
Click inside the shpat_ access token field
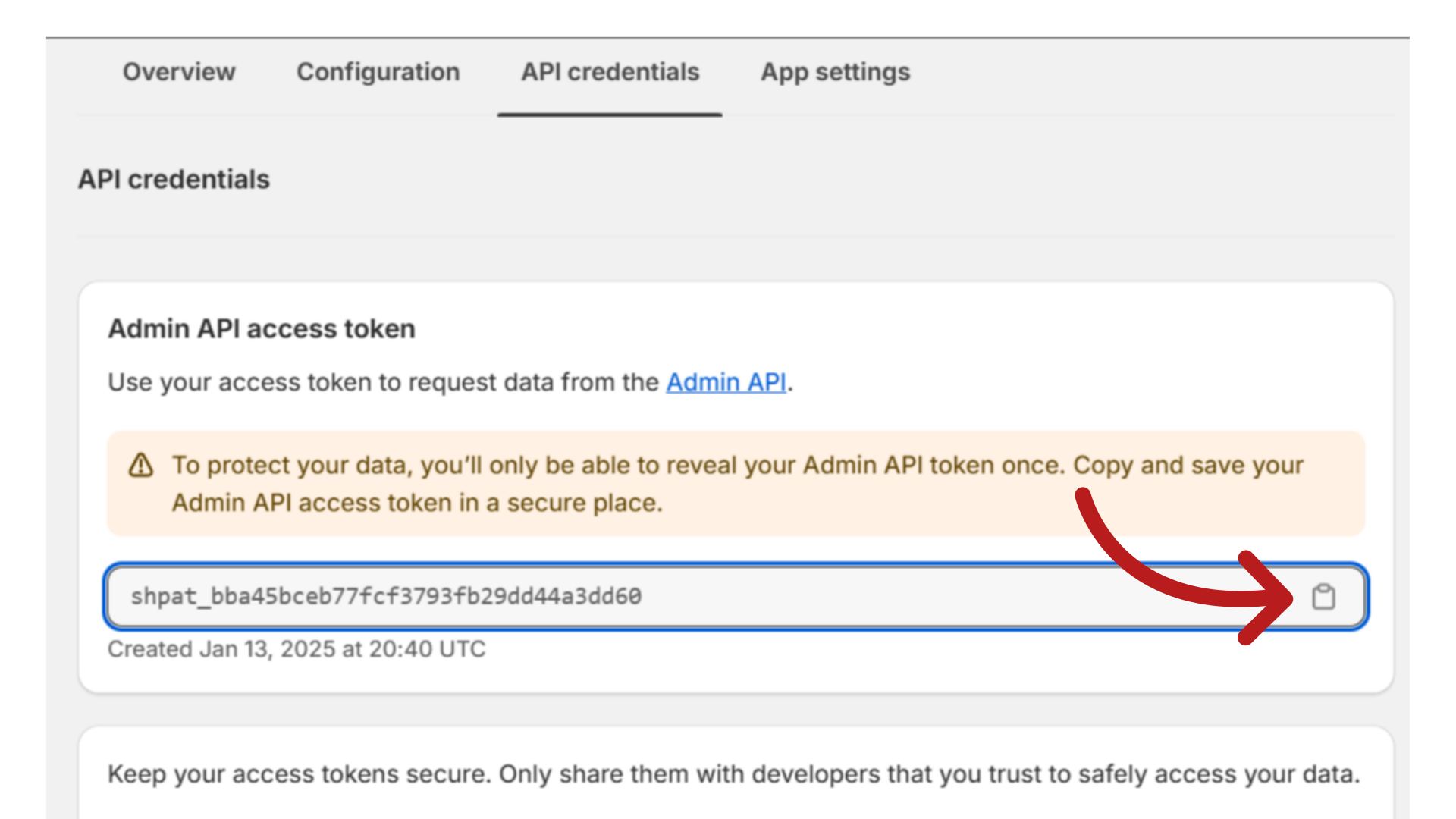tap(736, 597)
